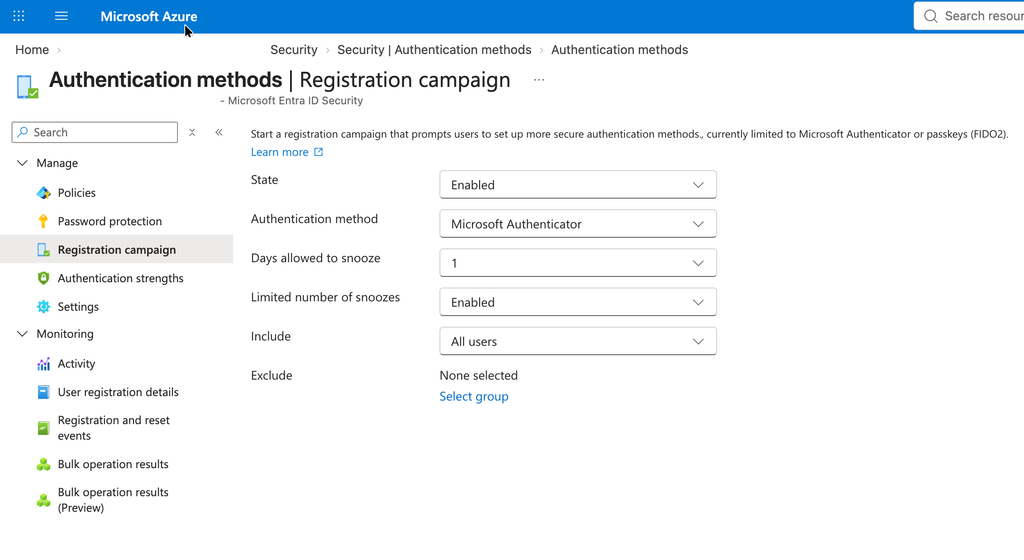The height and width of the screenshot is (560, 1024).
Task: Open Bulk operation results (Preview)
Action: pos(113,500)
